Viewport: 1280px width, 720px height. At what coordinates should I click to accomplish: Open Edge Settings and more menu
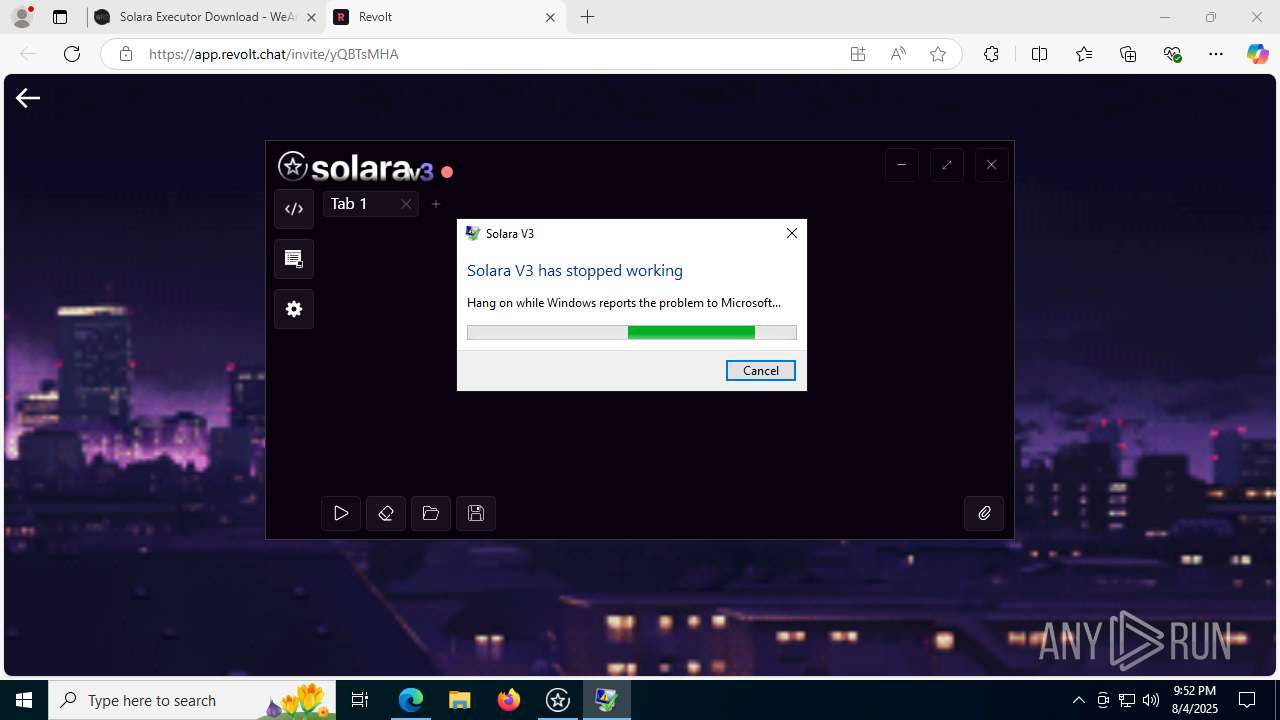[1216, 54]
